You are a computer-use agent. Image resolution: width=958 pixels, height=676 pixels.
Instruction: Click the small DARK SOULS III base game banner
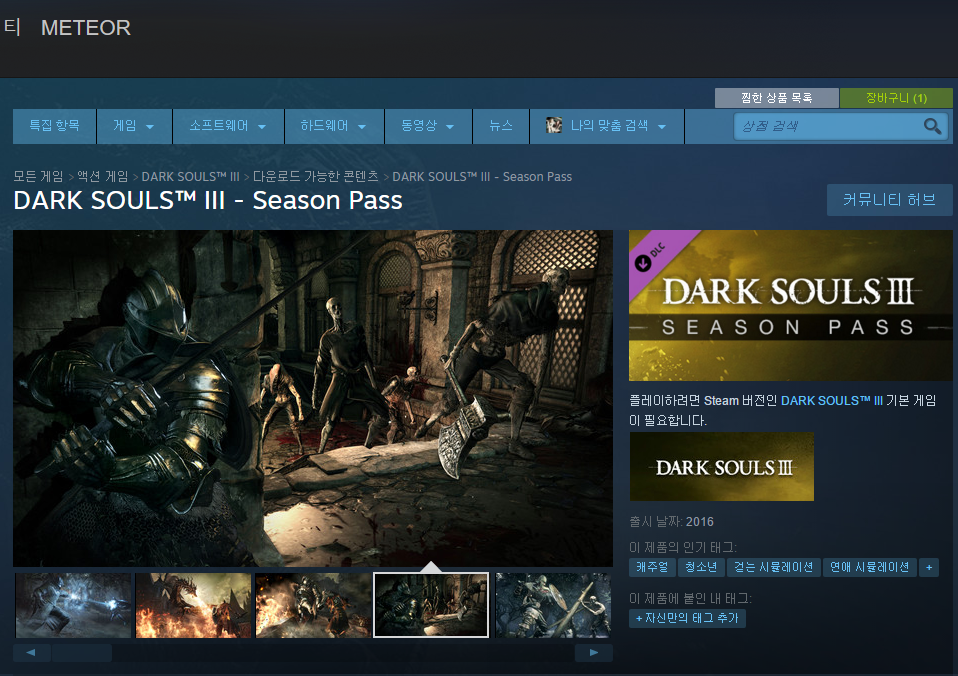tap(722, 467)
